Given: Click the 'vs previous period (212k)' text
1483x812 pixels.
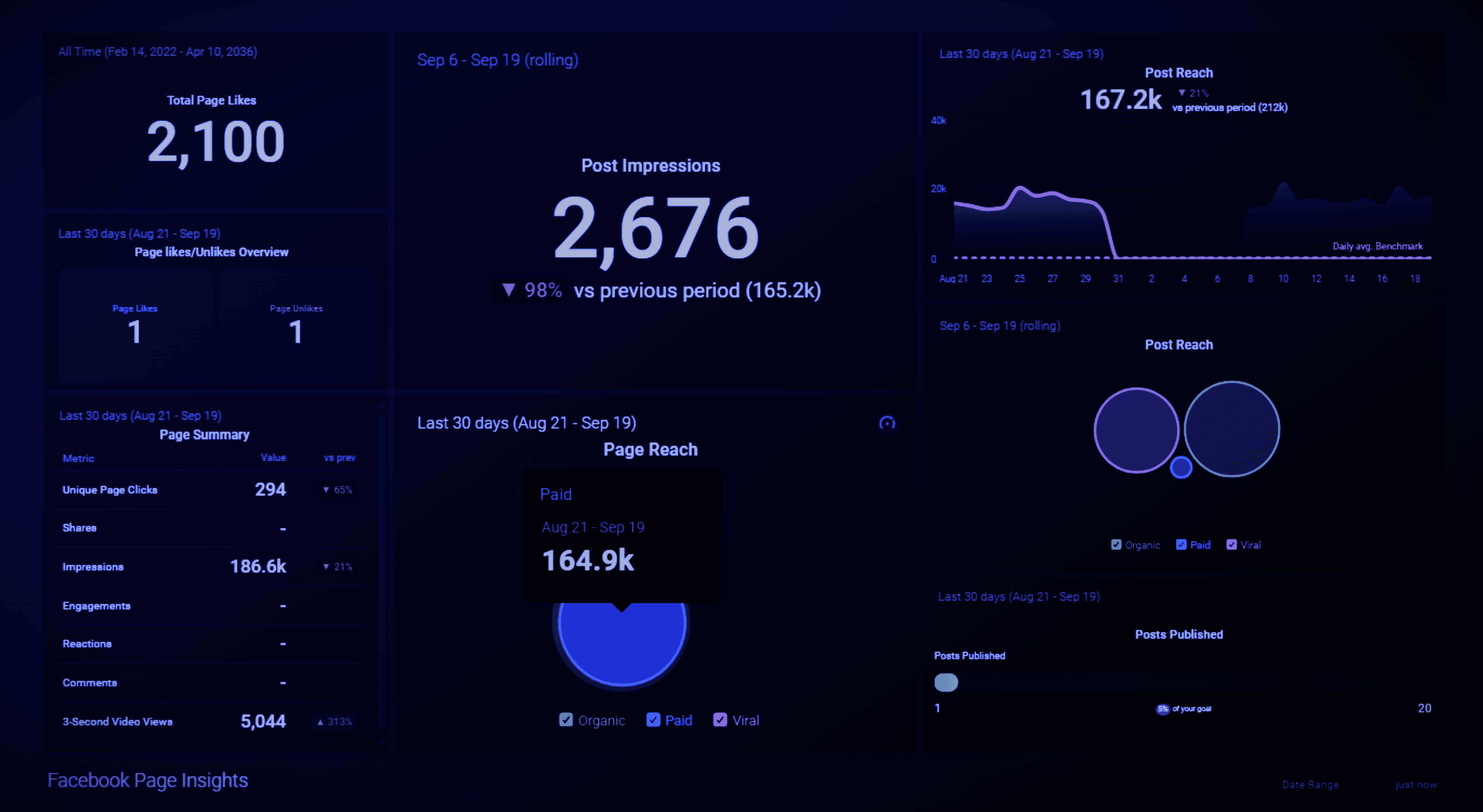Looking at the screenshot, I should pos(1230,108).
